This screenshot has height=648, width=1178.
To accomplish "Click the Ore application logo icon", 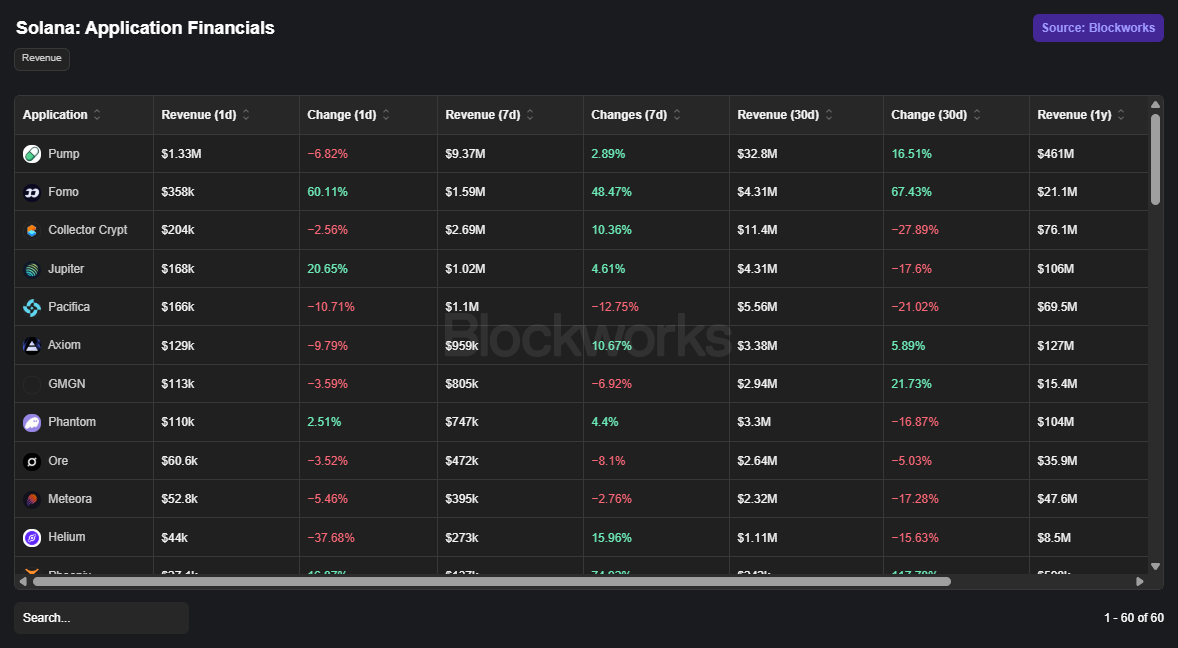I will tap(32, 461).
